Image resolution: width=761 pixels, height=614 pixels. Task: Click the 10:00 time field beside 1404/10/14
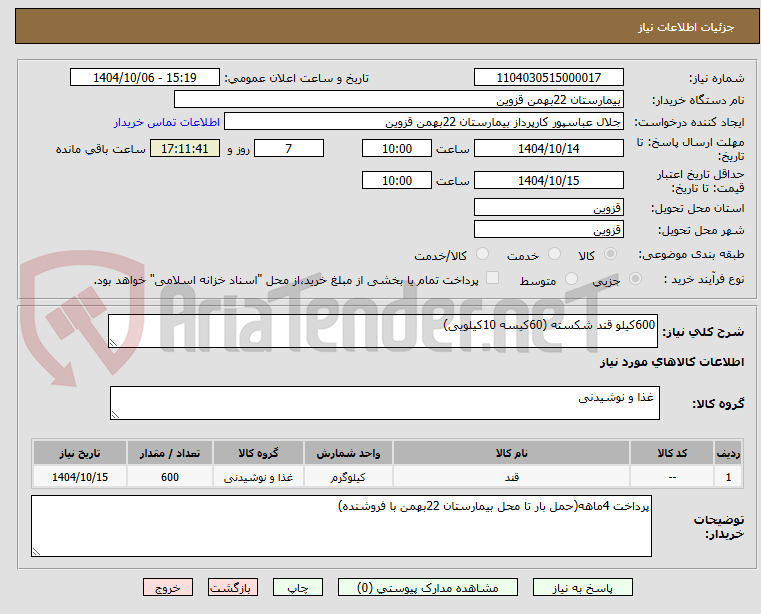[397, 148]
